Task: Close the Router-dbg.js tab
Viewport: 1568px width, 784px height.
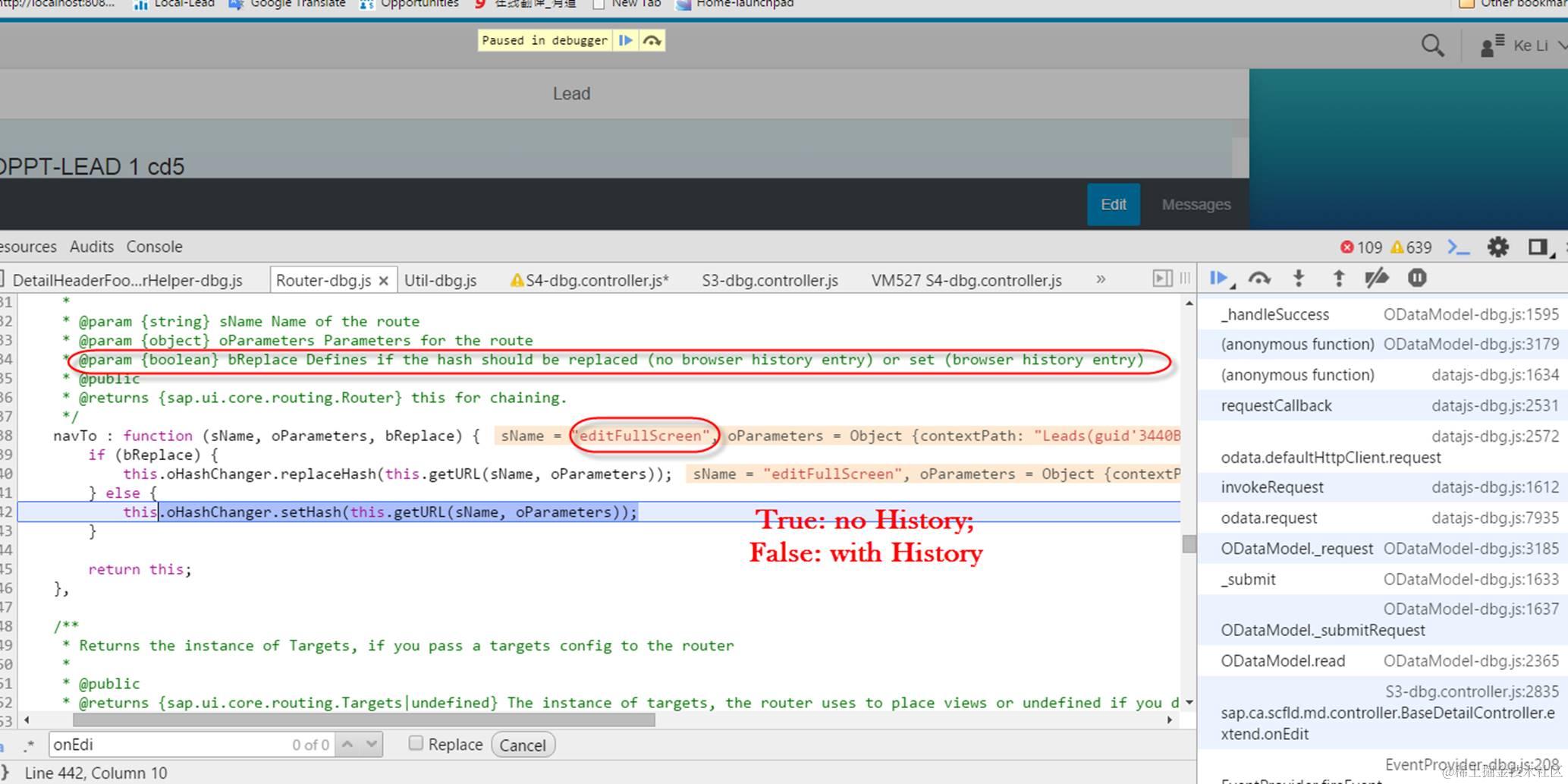Action: point(384,281)
